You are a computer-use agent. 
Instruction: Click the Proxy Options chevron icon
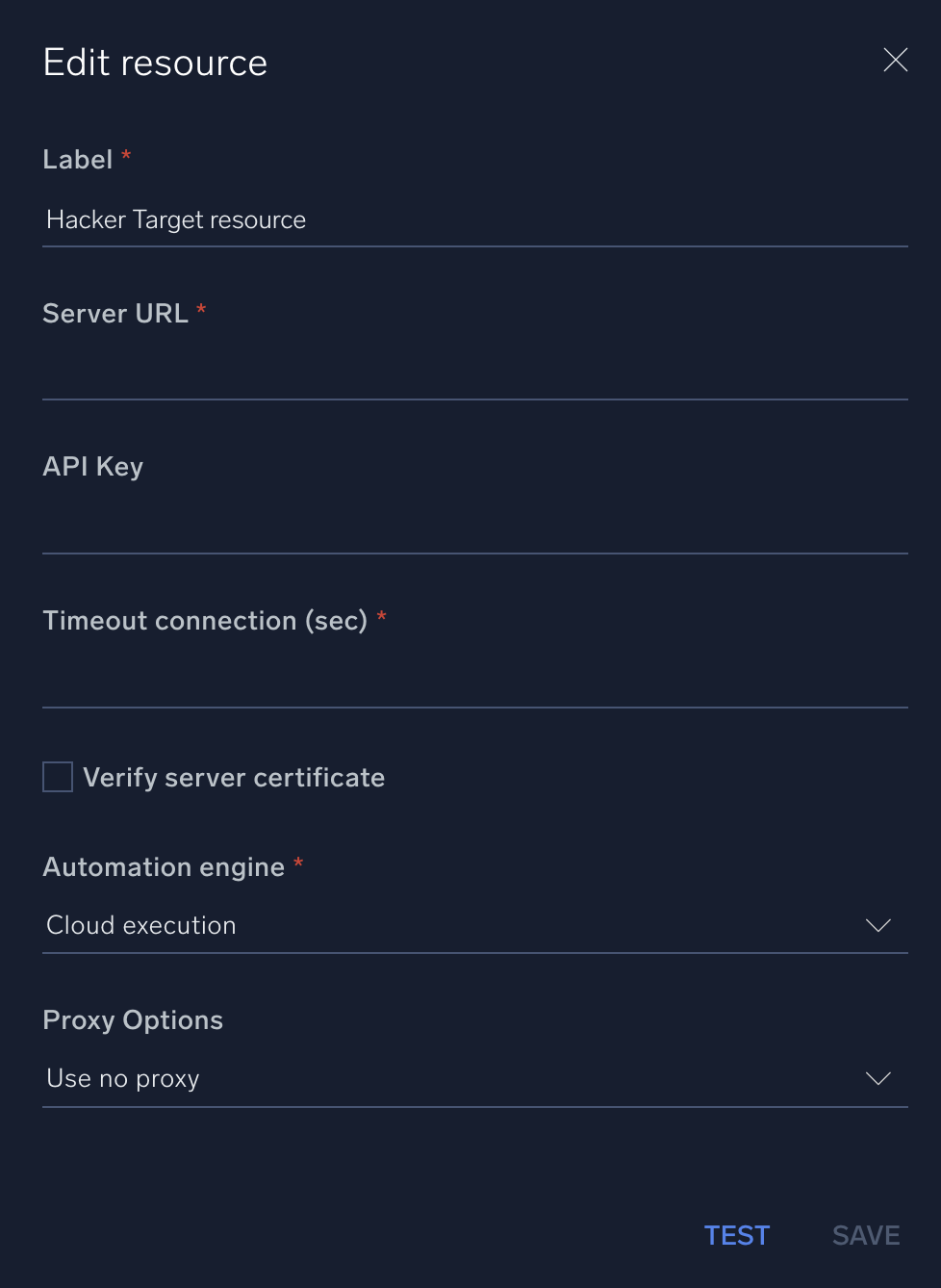click(877, 1078)
